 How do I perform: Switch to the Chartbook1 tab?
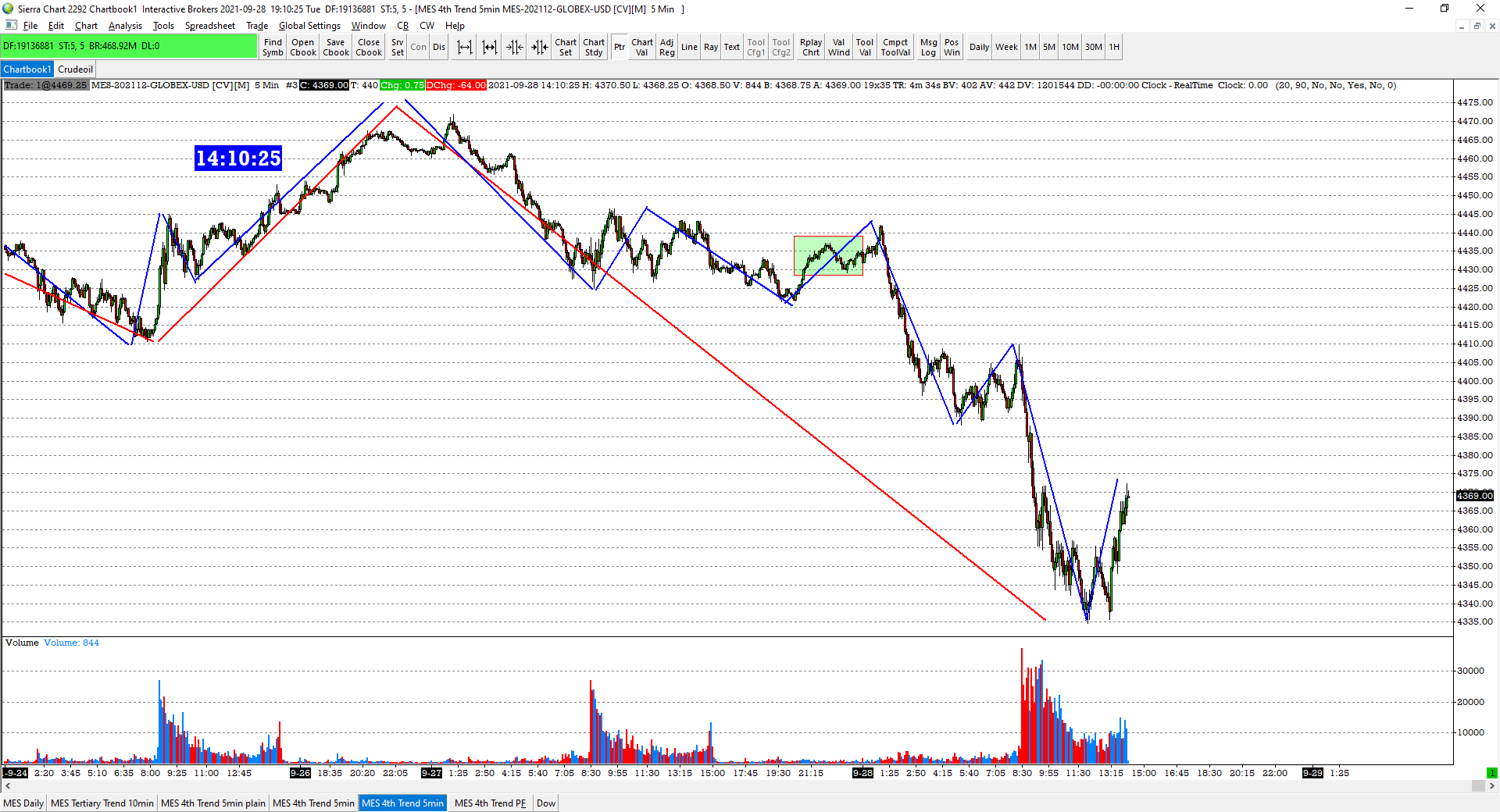(27, 69)
